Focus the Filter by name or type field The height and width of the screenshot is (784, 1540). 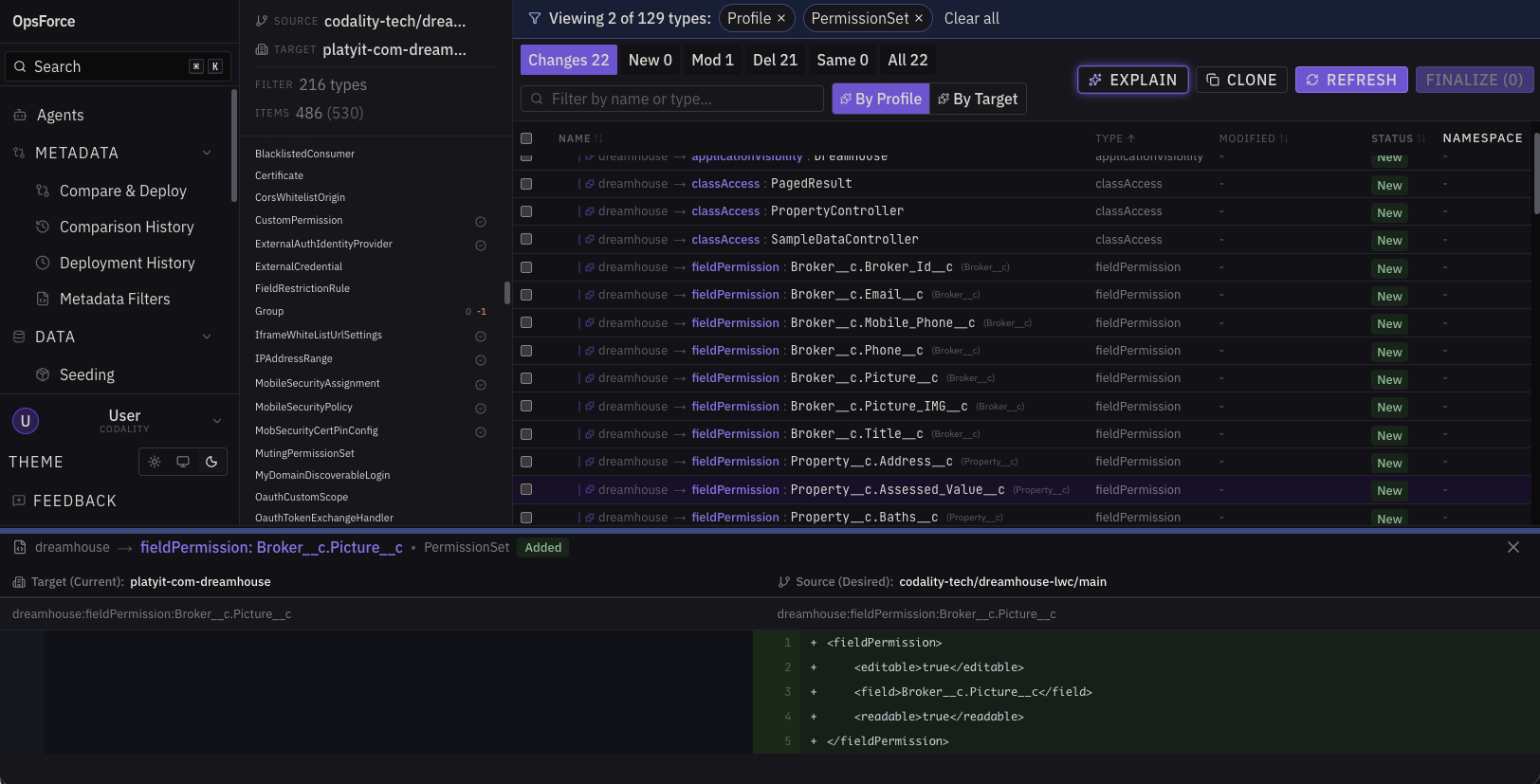point(672,99)
